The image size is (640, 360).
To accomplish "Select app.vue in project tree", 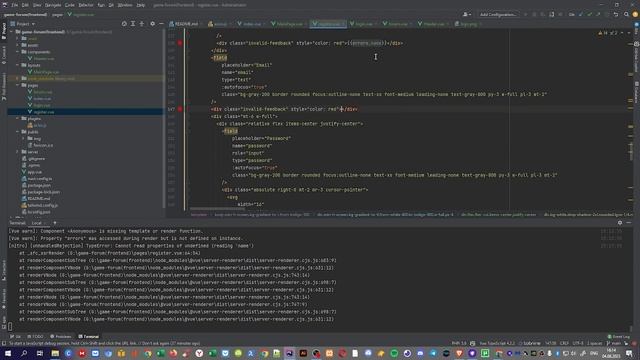I will [35, 172].
